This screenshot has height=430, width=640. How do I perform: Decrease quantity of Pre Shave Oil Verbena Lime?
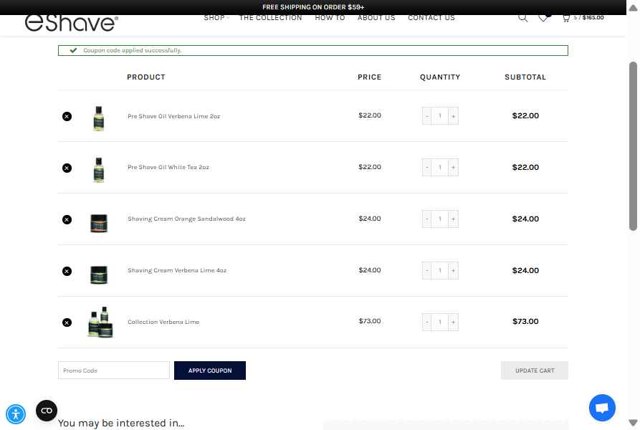point(427,116)
